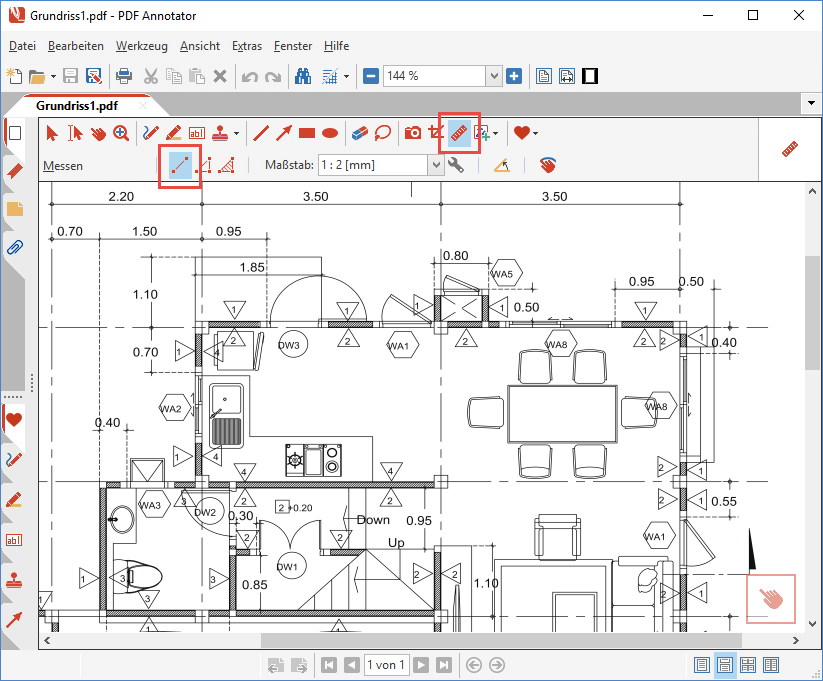Select the Ellipse shape tool

point(330,133)
